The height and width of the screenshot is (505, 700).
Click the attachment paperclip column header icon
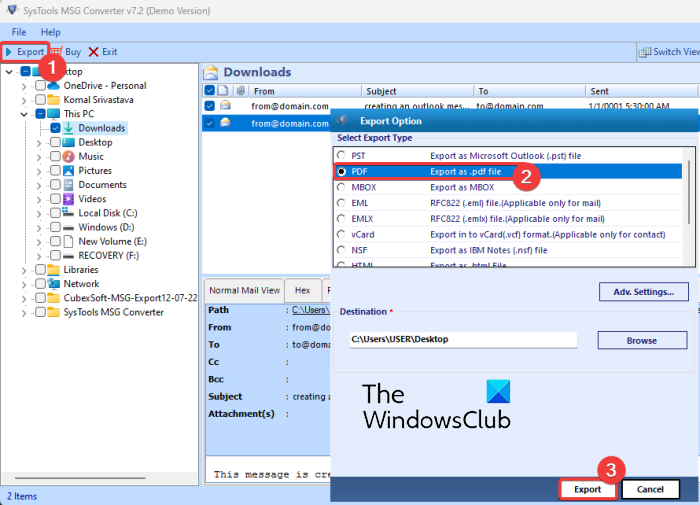point(241,91)
